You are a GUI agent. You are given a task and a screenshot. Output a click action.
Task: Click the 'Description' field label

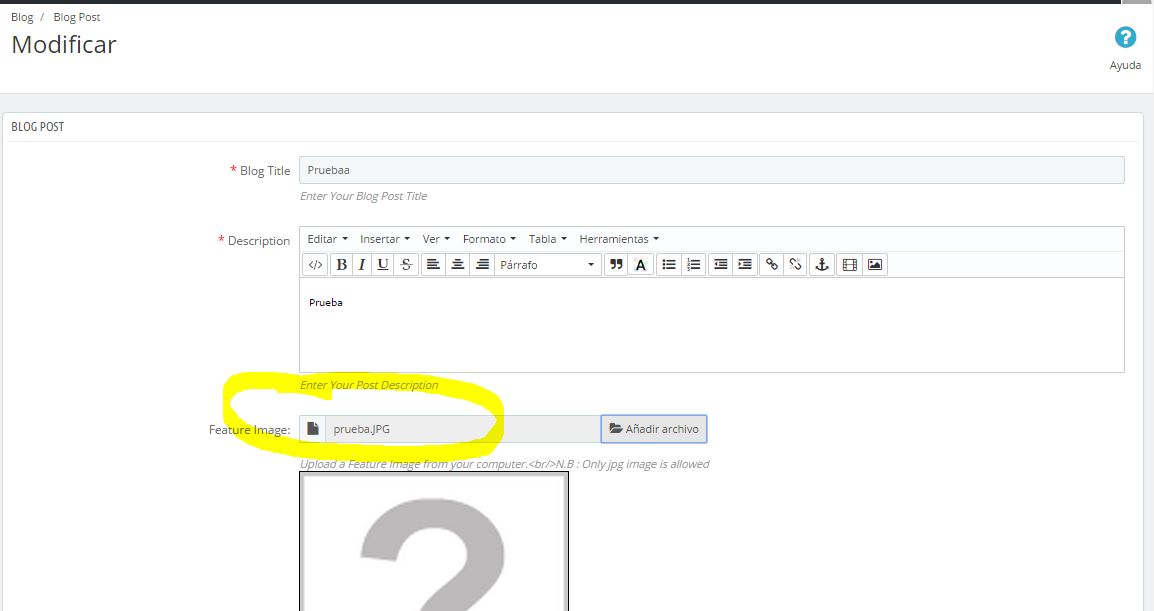[x=259, y=241]
